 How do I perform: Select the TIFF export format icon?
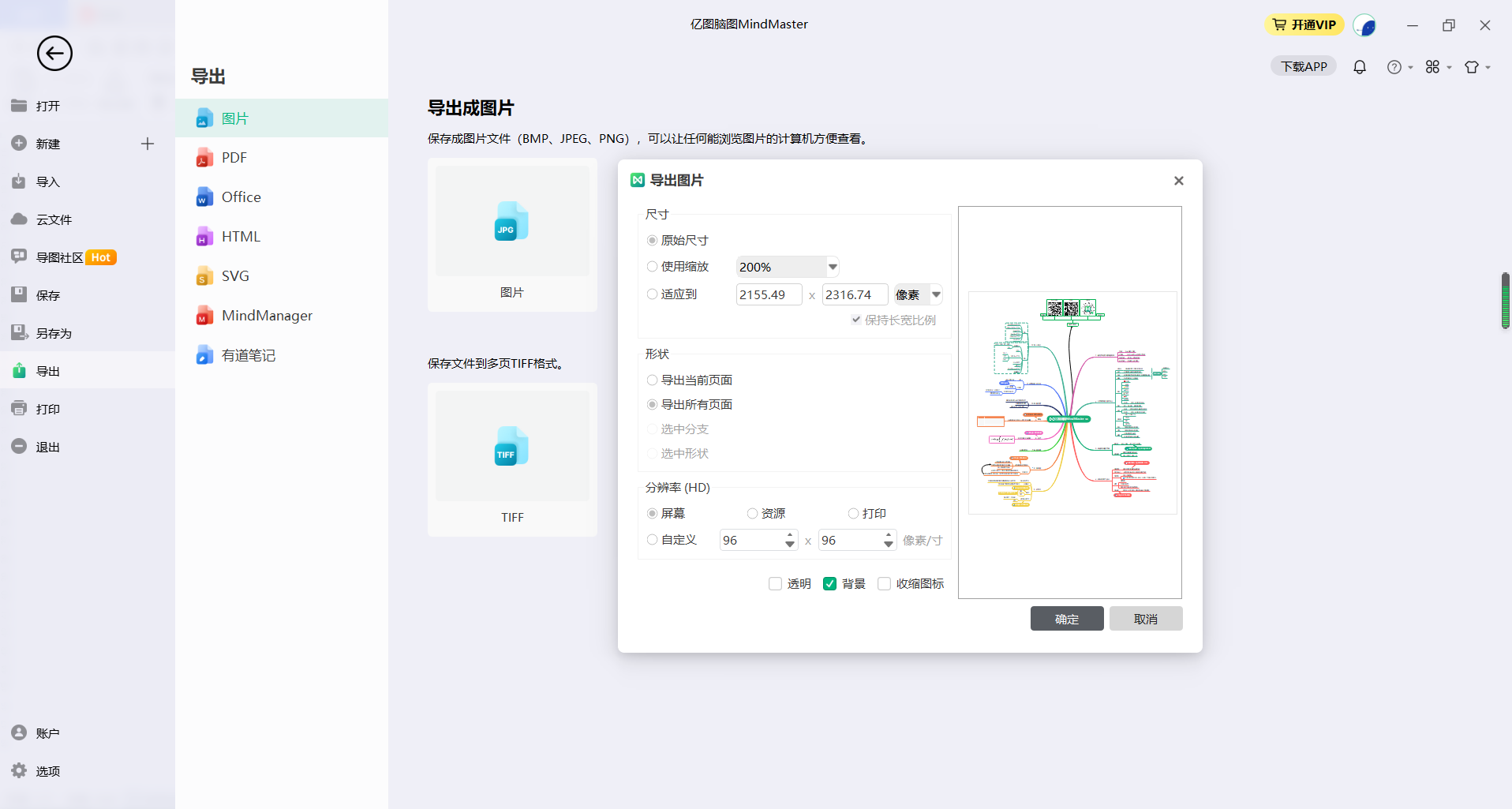512,447
